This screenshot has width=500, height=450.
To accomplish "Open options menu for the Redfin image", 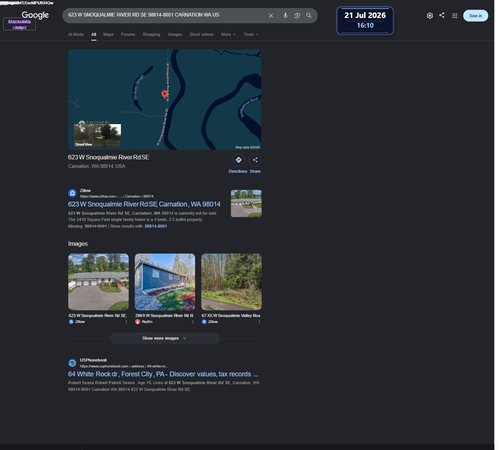I will point(192,322).
